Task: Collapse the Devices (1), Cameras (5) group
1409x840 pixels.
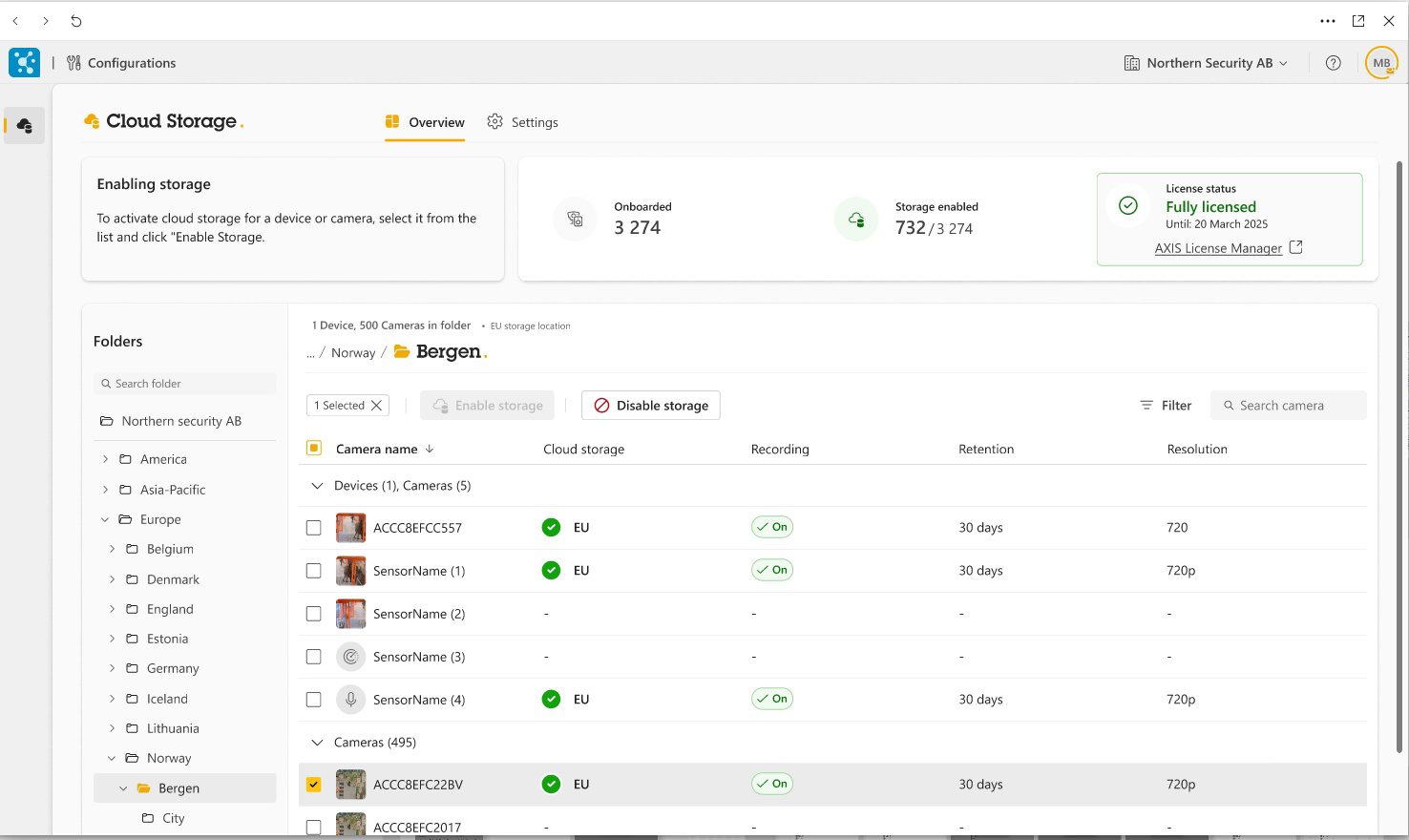Action: coord(317,486)
